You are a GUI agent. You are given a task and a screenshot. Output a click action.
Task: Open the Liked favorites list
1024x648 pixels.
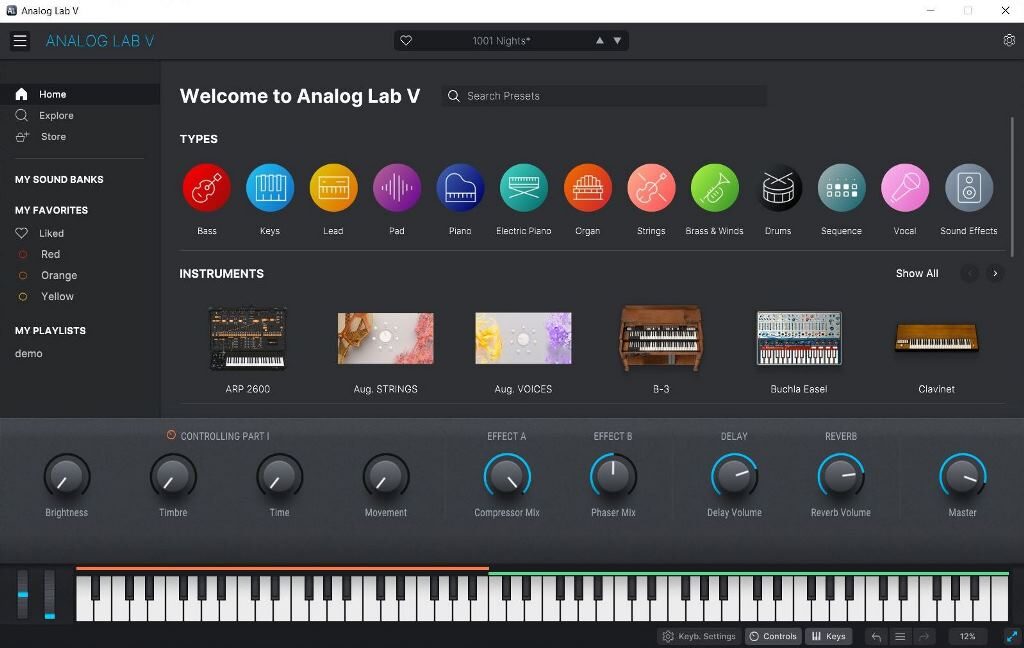click(39, 233)
